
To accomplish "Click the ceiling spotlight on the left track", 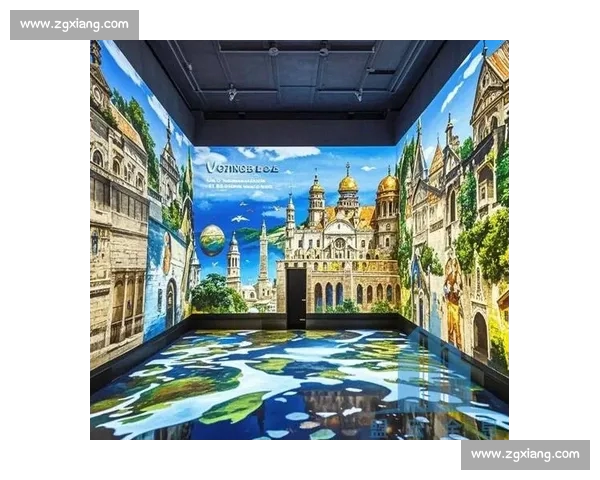I will 231,93.
